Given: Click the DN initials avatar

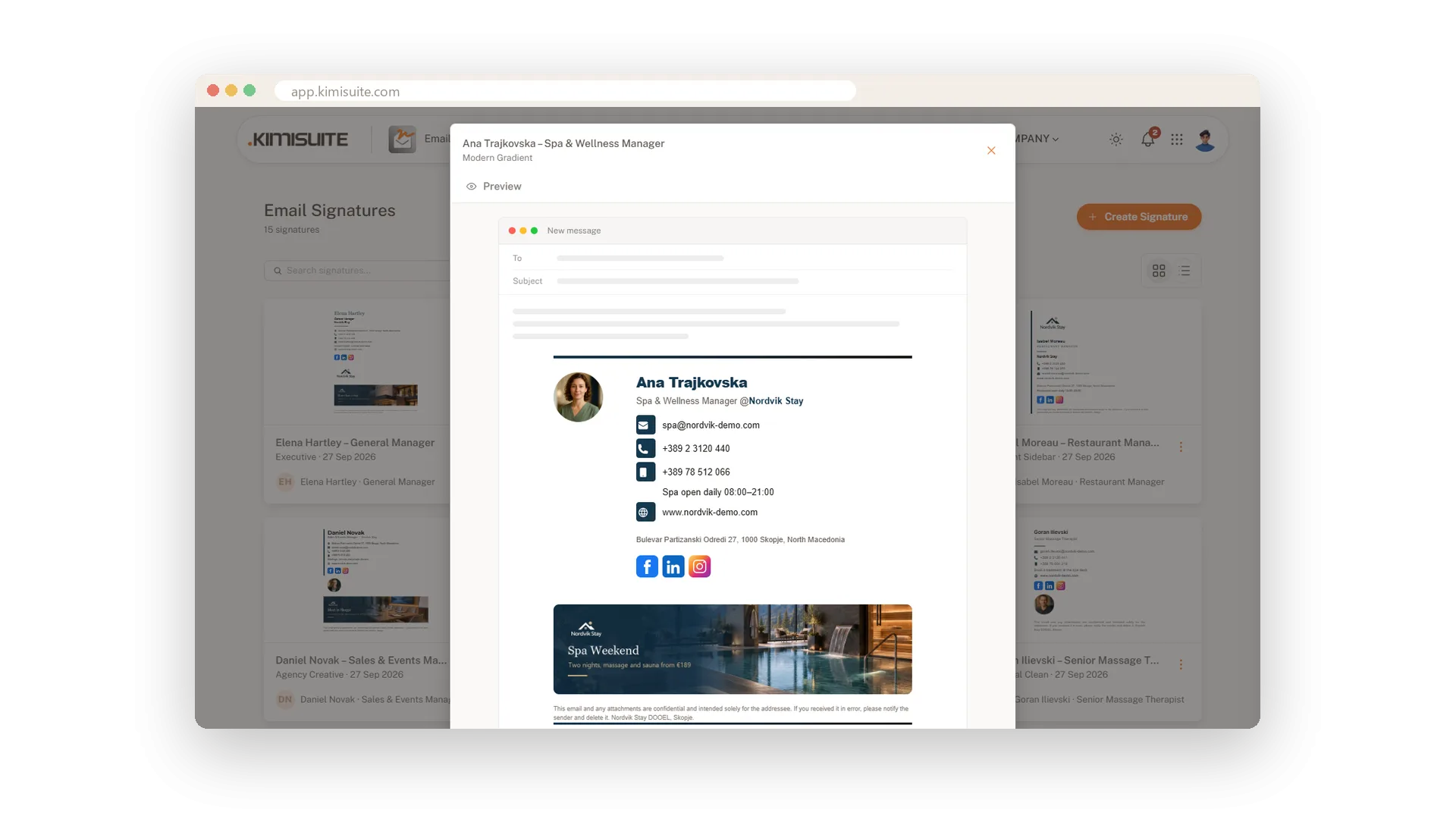Looking at the screenshot, I should pyautogui.click(x=285, y=699).
